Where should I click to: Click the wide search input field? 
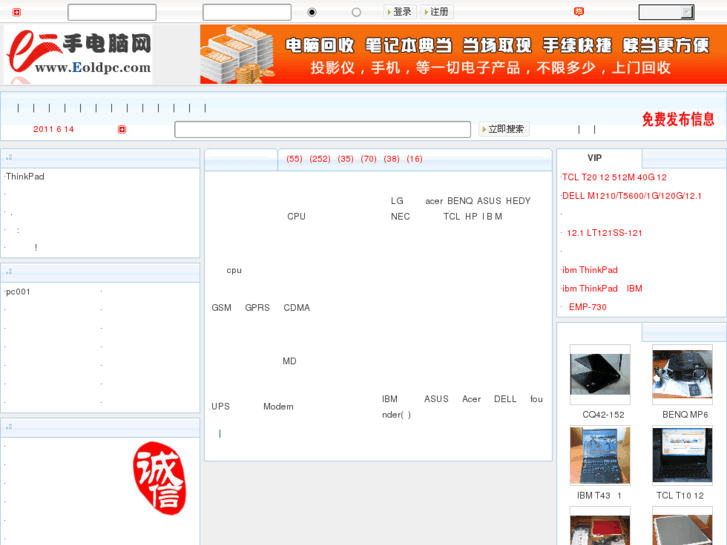click(323, 129)
